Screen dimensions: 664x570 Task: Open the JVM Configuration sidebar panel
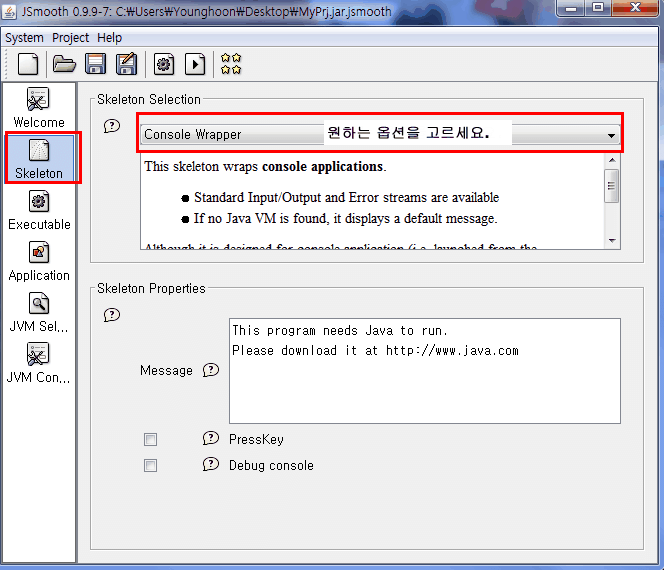39,363
